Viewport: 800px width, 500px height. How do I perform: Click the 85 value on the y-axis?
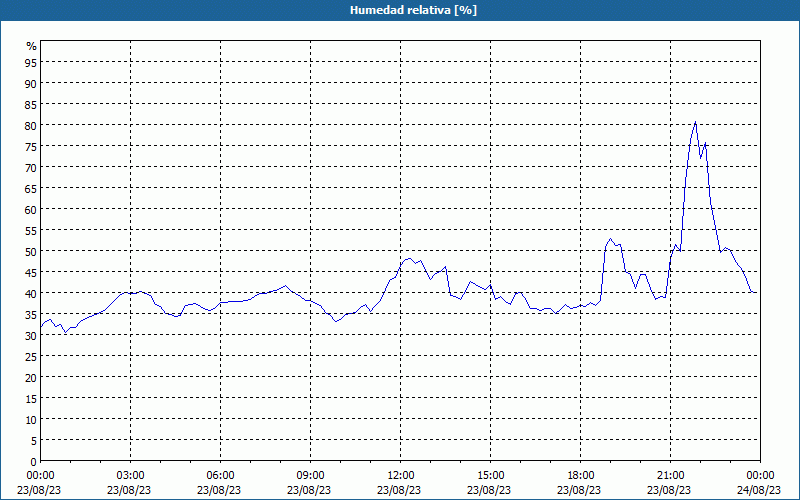(31, 104)
